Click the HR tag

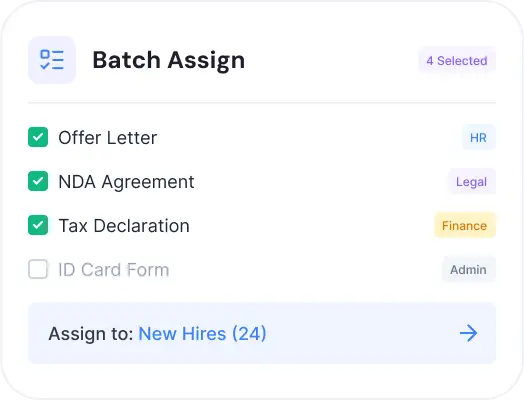tap(479, 137)
